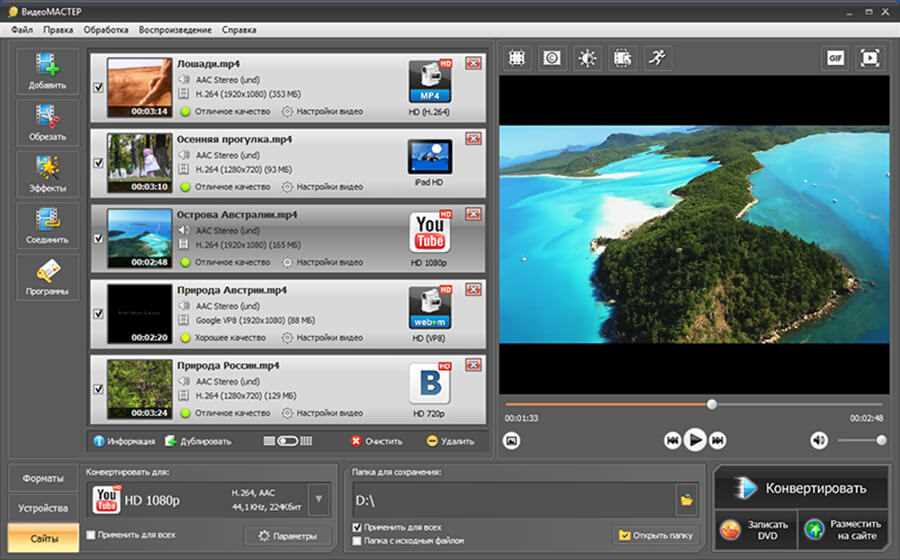Open the Воспроизведение menu

tap(175, 30)
